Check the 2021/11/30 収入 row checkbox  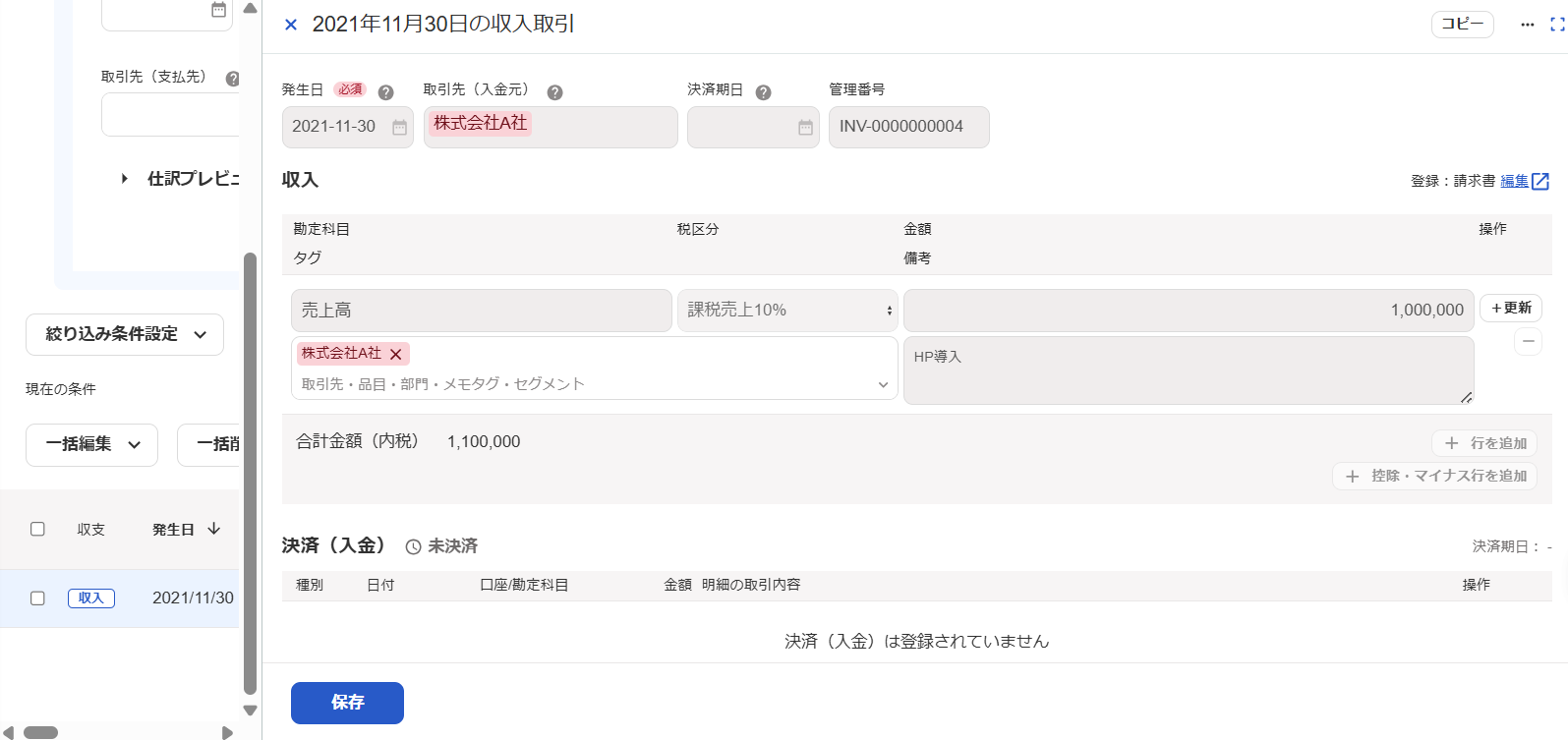pyautogui.click(x=37, y=598)
